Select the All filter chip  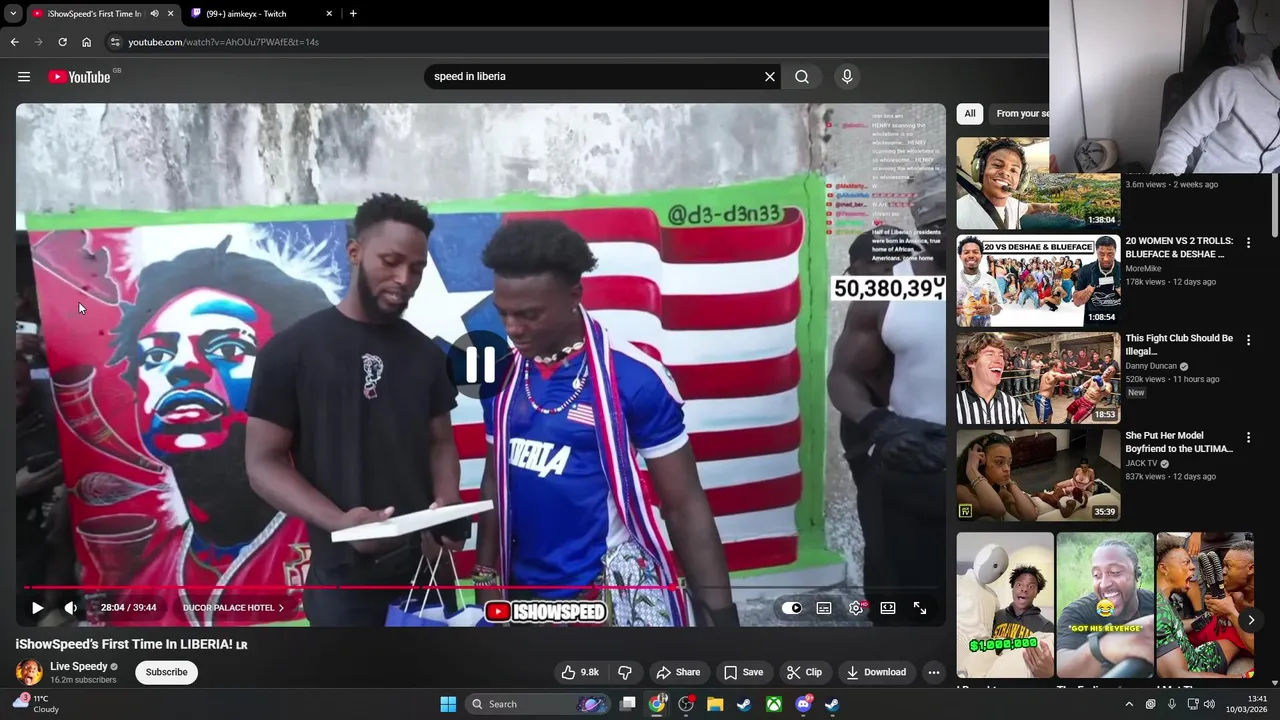pyautogui.click(x=970, y=114)
